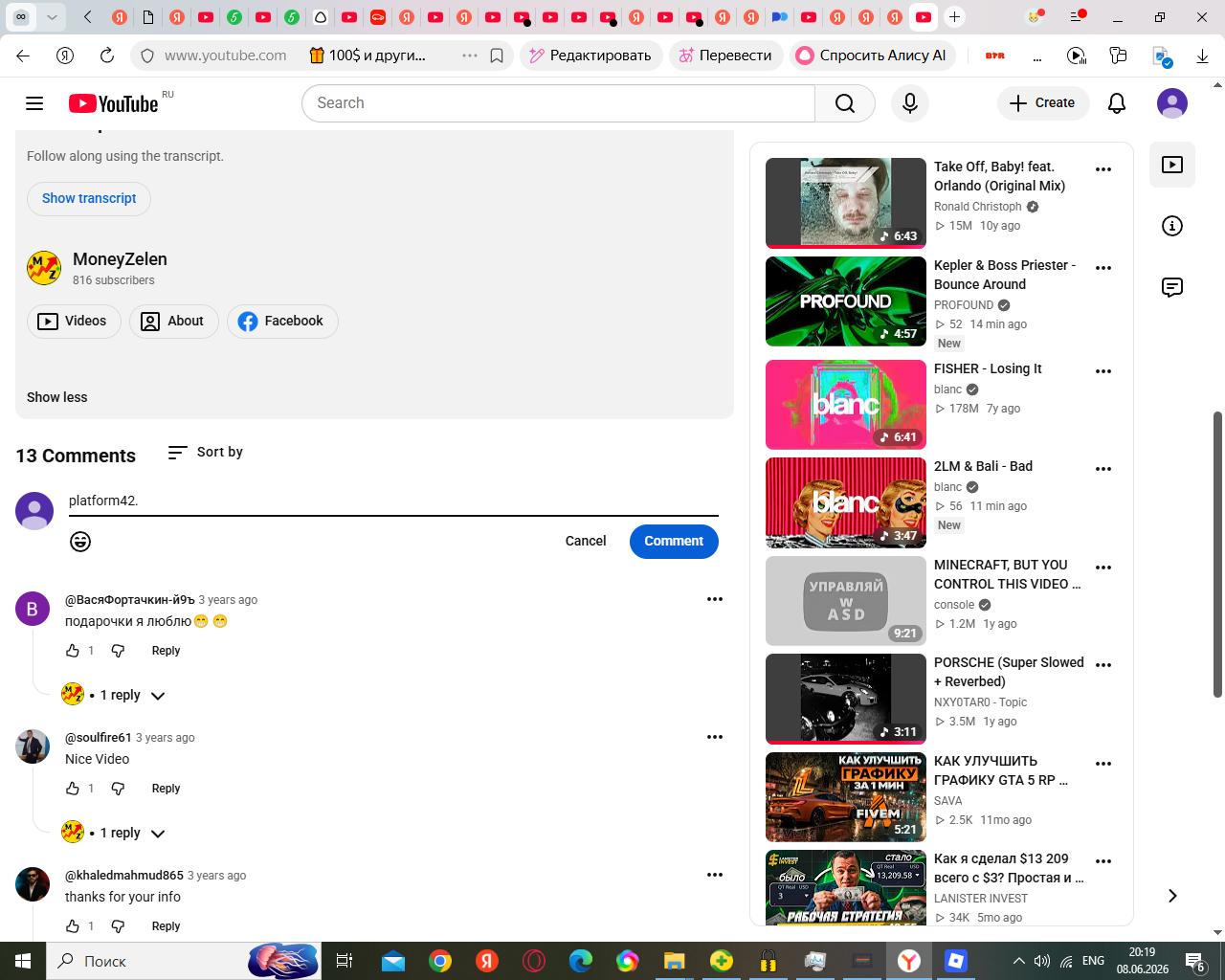1225x980 pixels.
Task: Open the comments side panel icon
Action: click(x=1172, y=287)
